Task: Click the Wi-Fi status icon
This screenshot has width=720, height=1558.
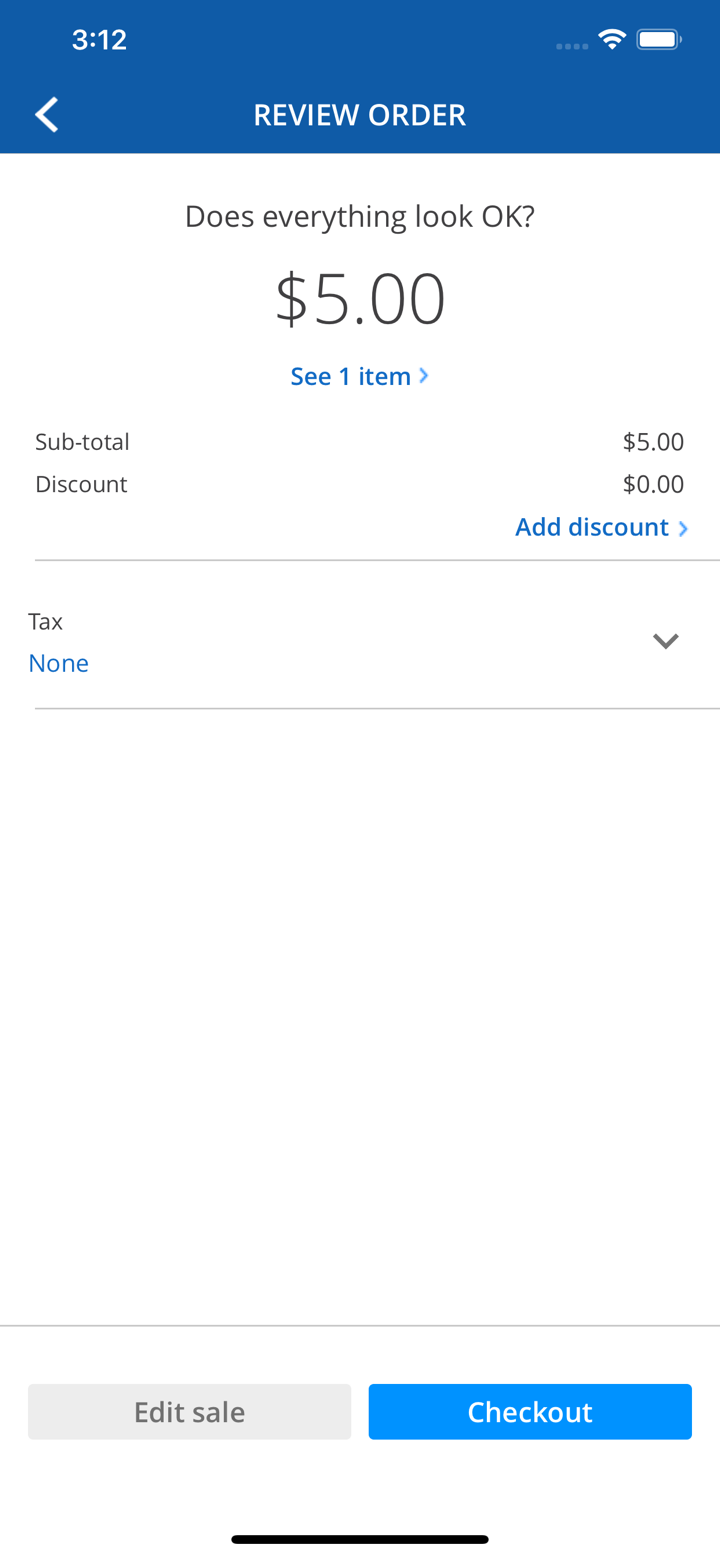Action: (x=611, y=40)
